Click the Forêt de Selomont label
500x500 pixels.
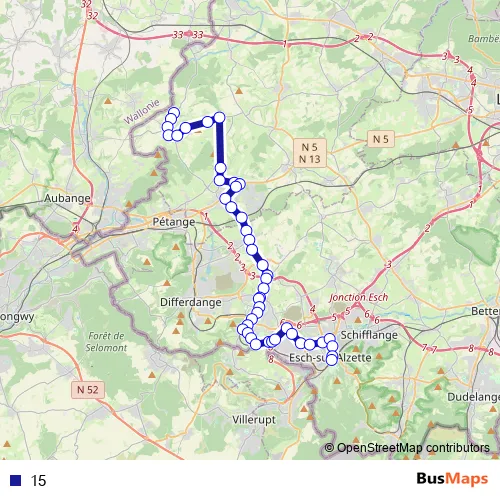pos(106,342)
